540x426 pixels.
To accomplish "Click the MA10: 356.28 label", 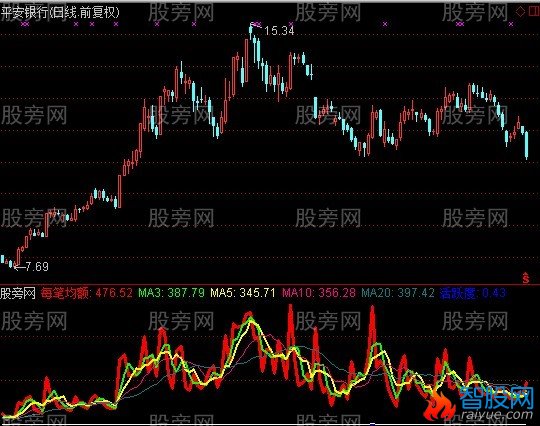I will [x=319, y=293].
